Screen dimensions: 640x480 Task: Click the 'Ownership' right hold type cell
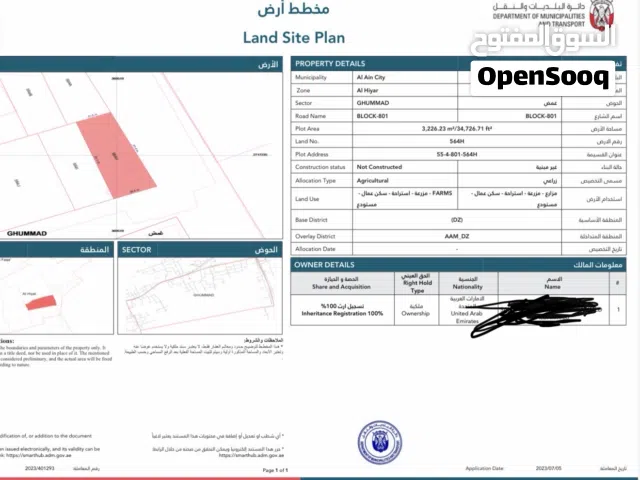[416, 310]
